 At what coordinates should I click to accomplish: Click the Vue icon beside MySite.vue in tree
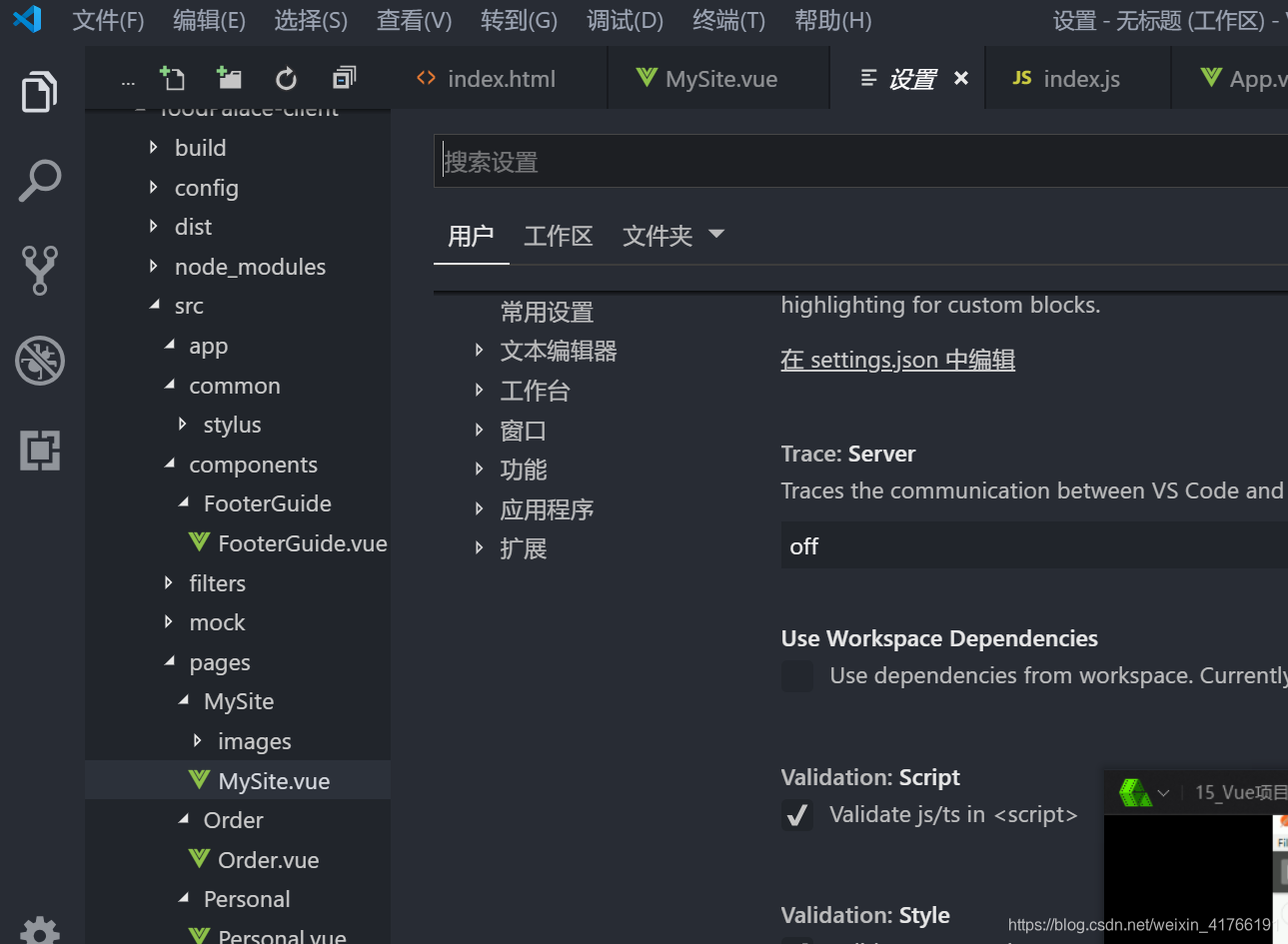199,779
